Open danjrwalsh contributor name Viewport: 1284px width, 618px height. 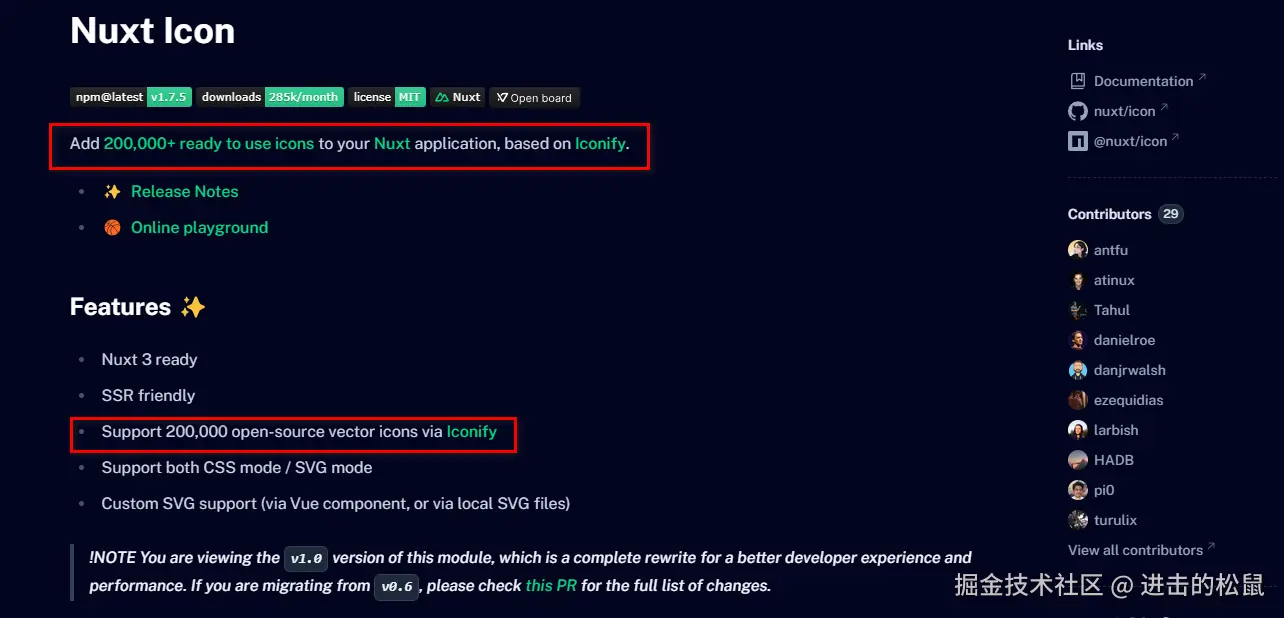click(1130, 370)
